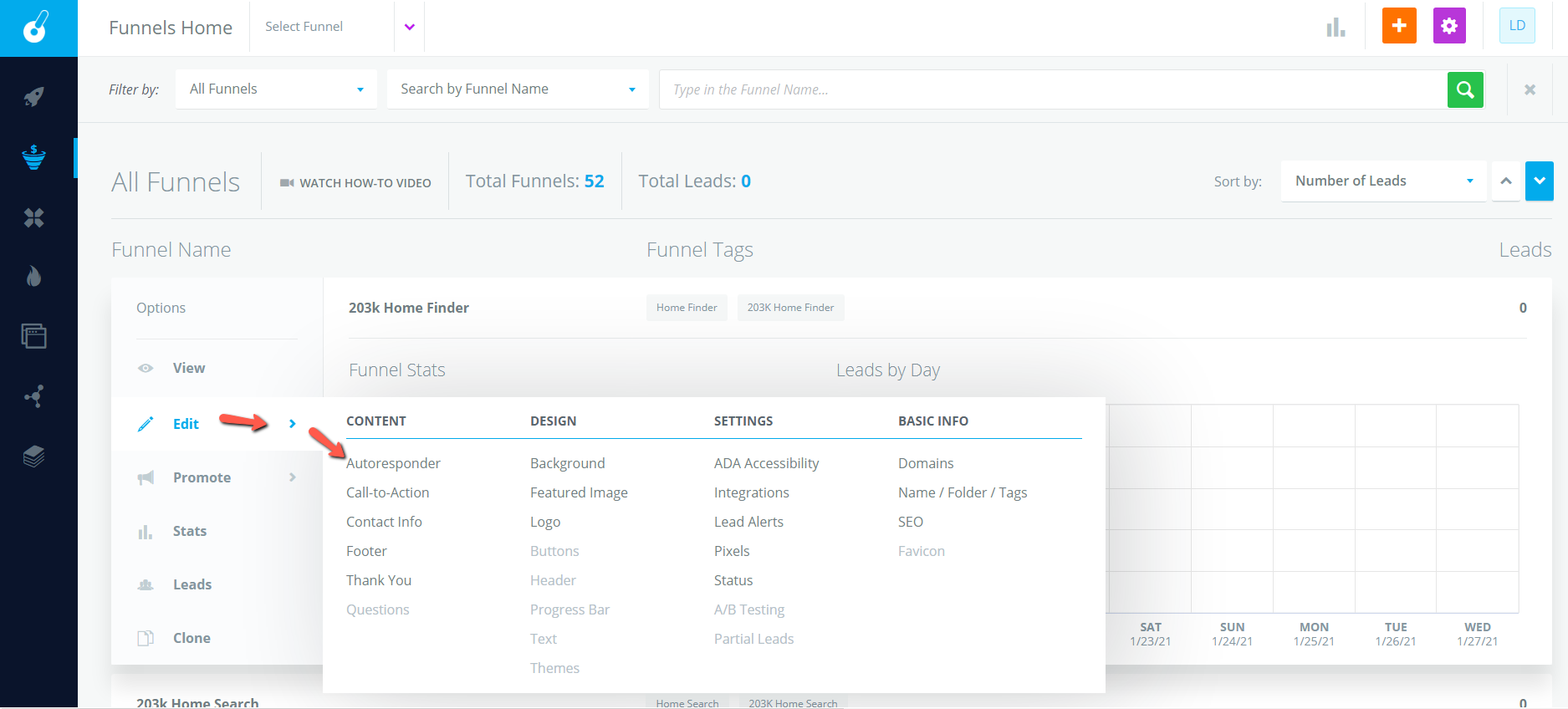Open the rocket launch sidebar icon
The height and width of the screenshot is (709, 1568).
[x=33, y=97]
